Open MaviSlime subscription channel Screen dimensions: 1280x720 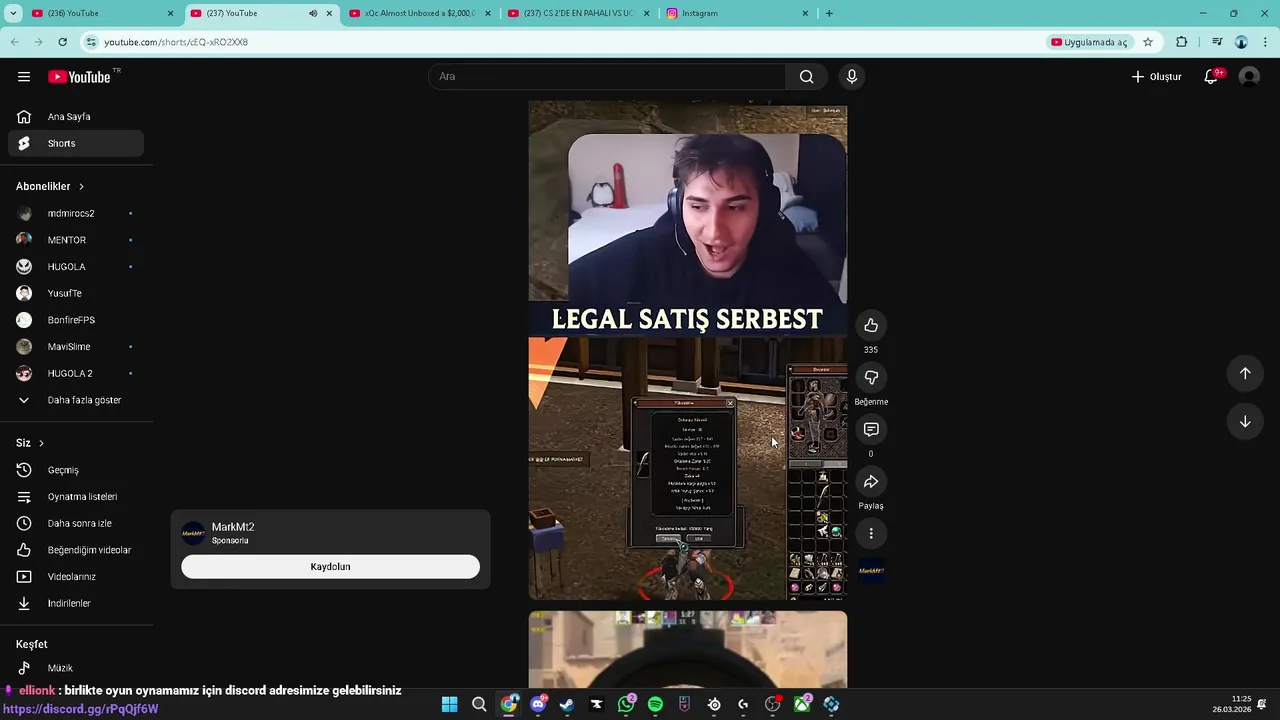(76, 347)
